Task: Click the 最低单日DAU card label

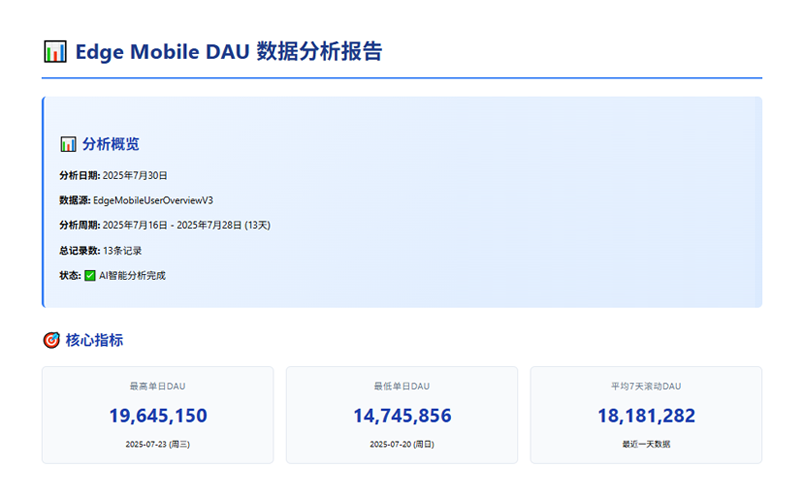Action: 402,386
